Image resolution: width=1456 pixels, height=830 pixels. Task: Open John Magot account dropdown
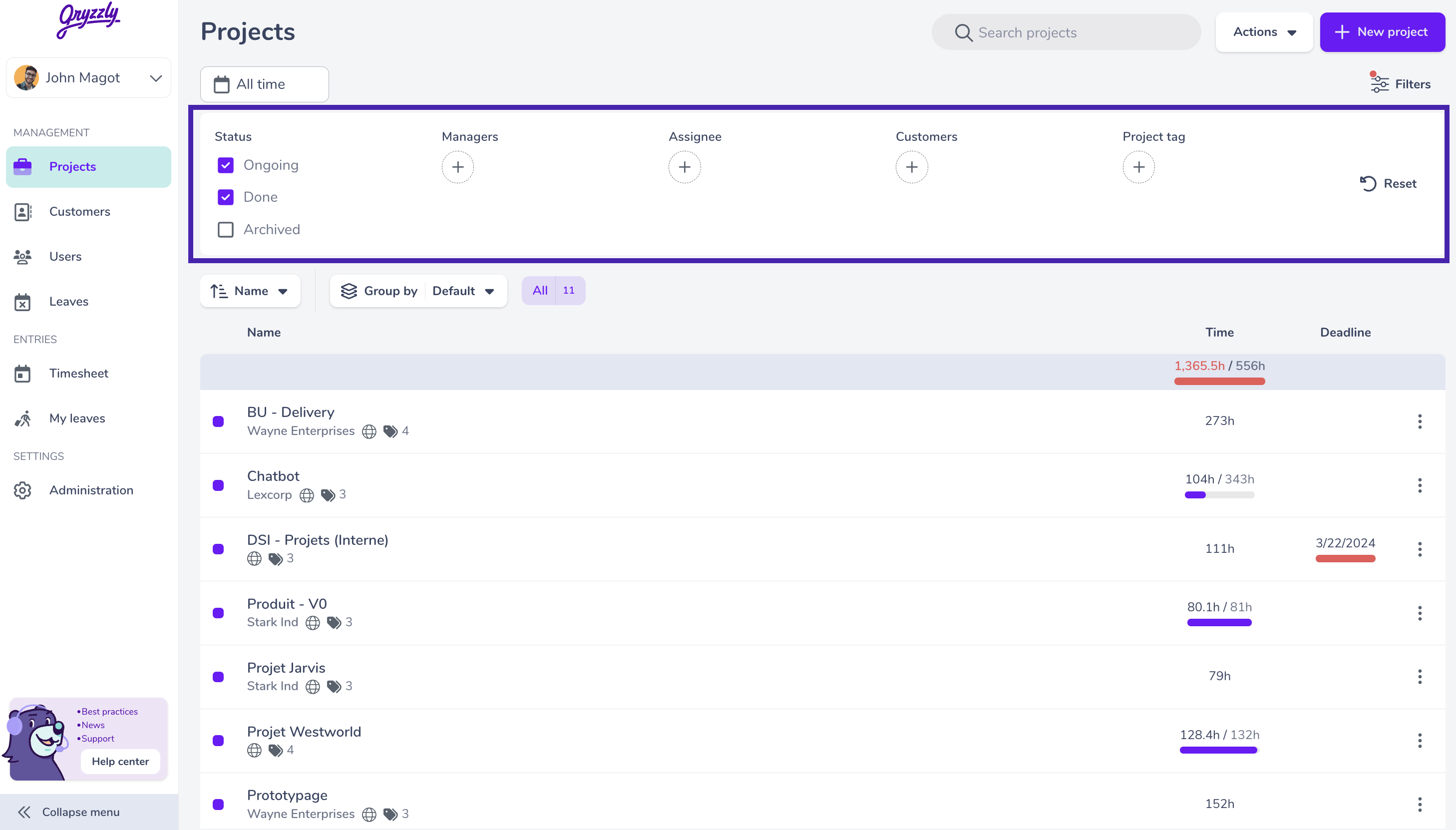[x=88, y=77]
